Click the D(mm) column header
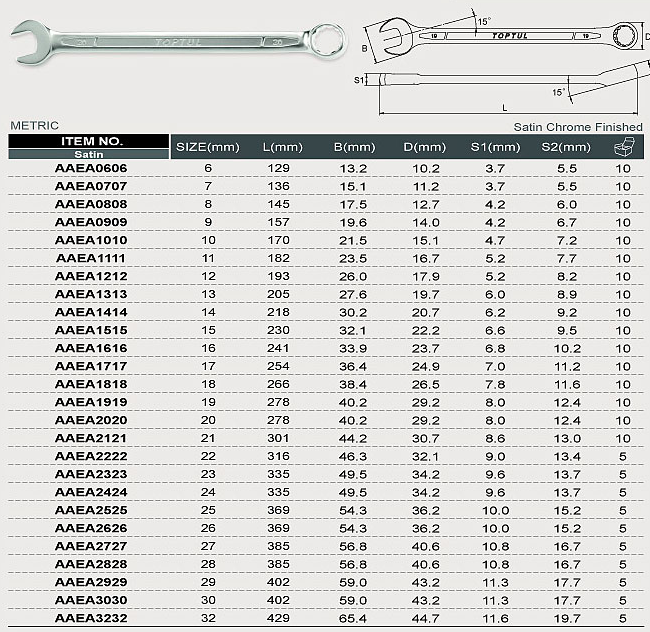This screenshot has width=650, height=632. [x=424, y=147]
